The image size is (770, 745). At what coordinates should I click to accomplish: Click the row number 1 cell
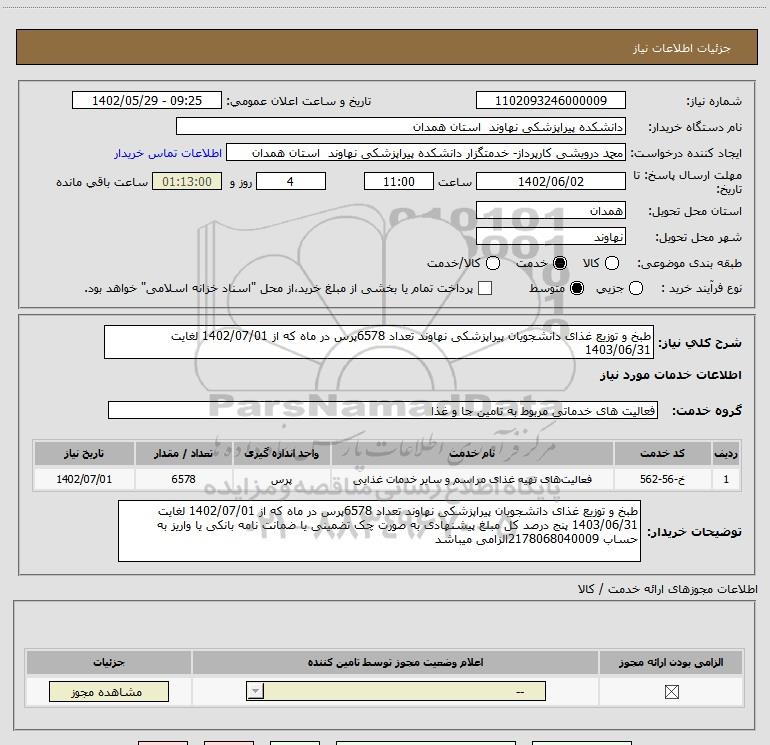coord(726,479)
